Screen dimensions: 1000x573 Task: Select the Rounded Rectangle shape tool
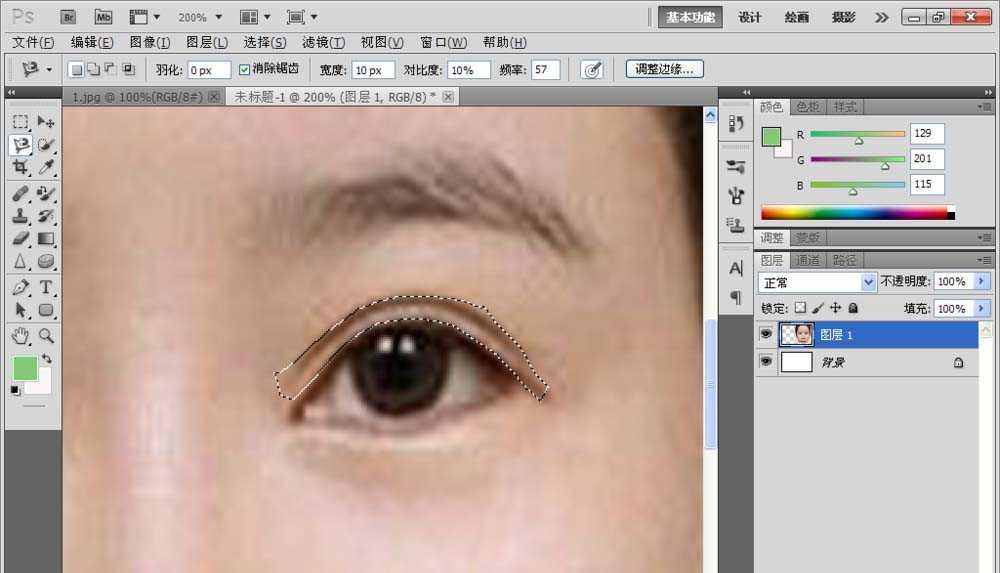(x=45, y=310)
